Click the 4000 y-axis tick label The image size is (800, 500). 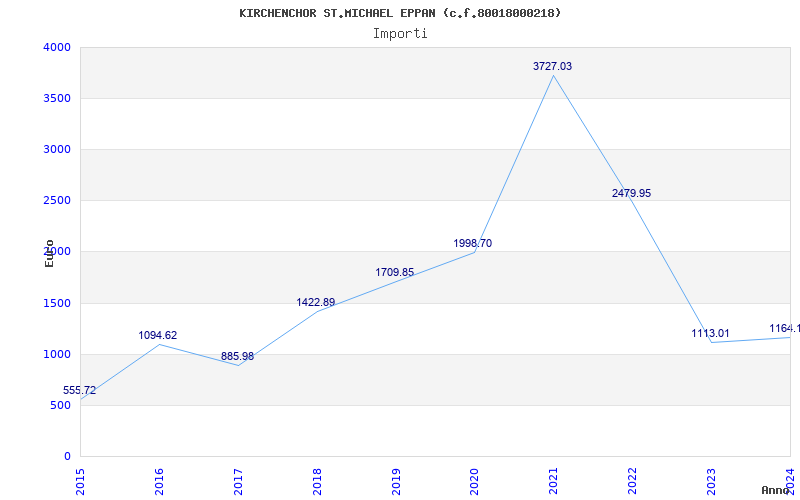coord(57,47)
